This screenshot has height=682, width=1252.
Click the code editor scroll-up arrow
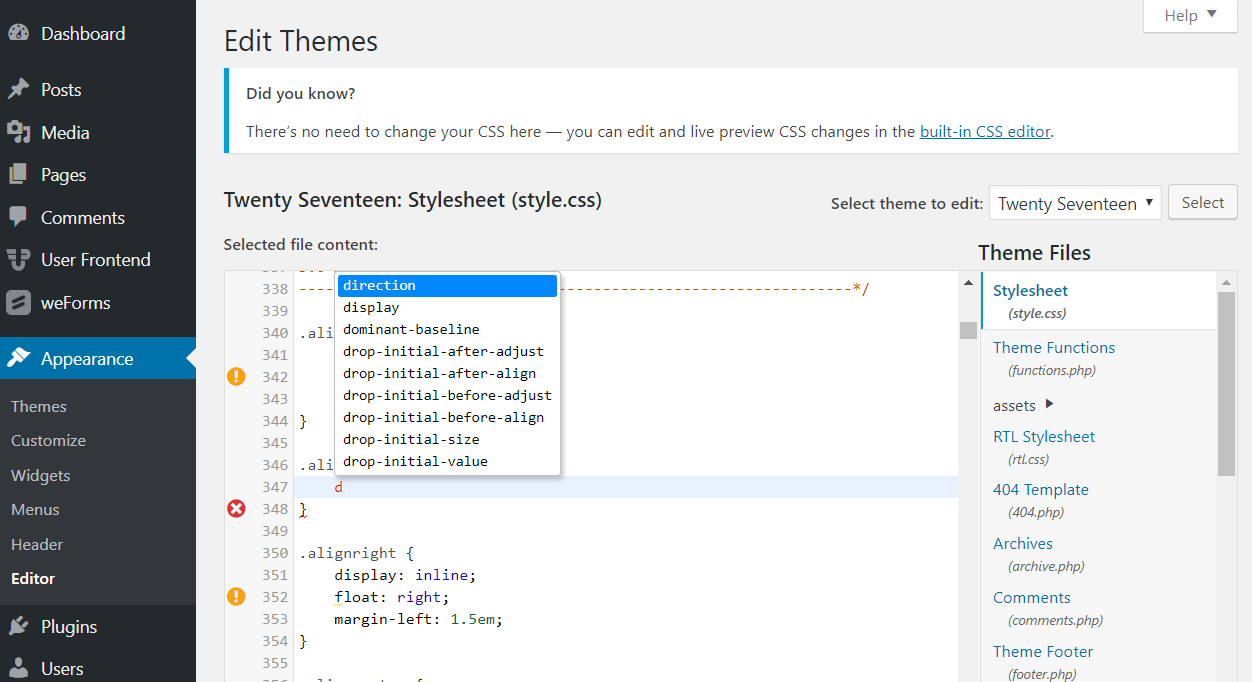coord(968,283)
